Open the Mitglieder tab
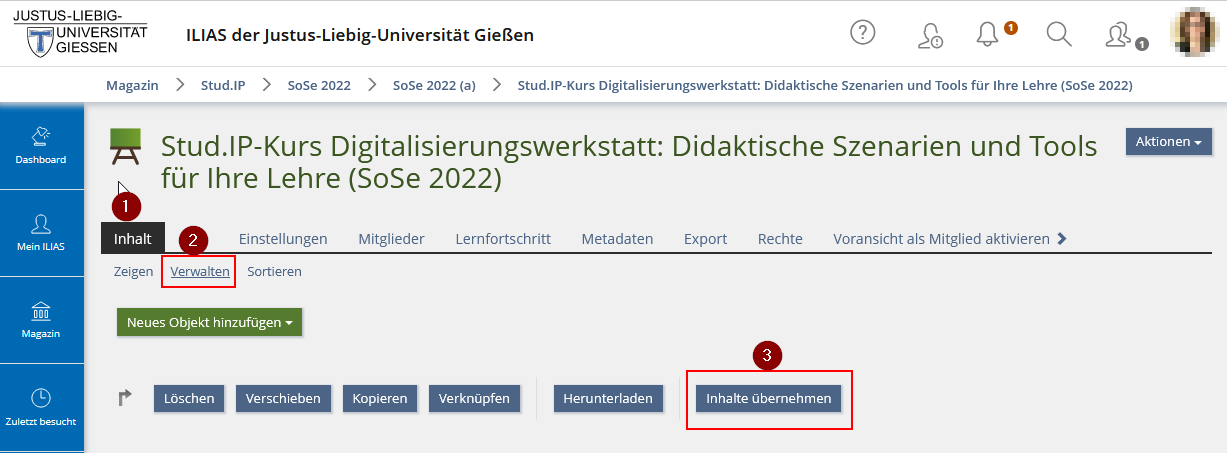 (x=391, y=239)
